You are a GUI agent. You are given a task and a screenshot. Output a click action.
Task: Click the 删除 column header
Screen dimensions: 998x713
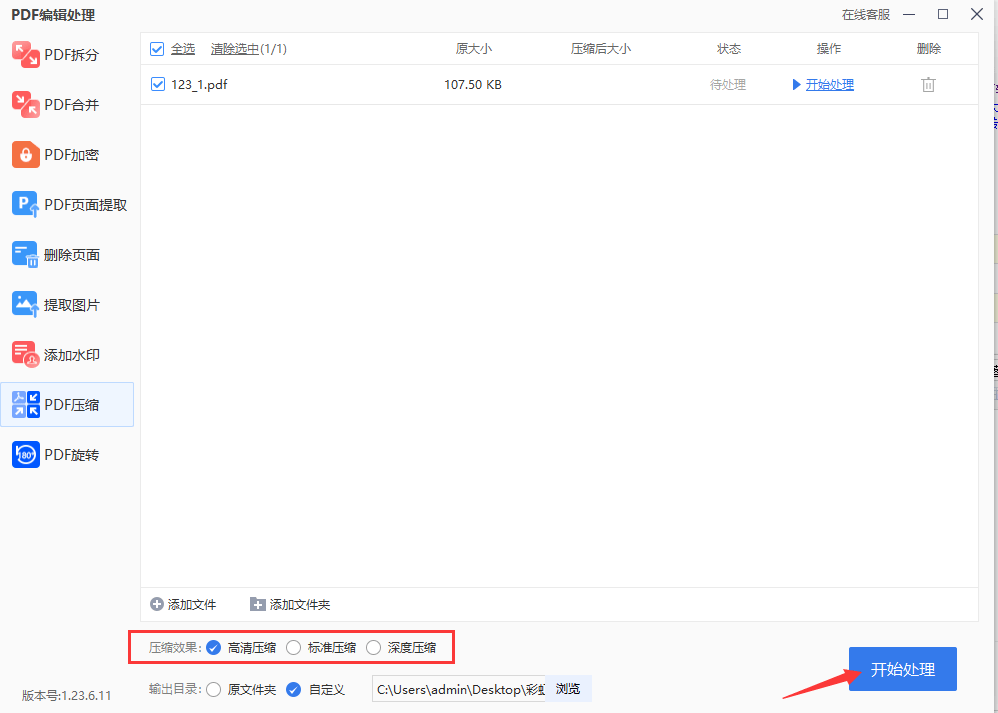click(x=929, y=49)
